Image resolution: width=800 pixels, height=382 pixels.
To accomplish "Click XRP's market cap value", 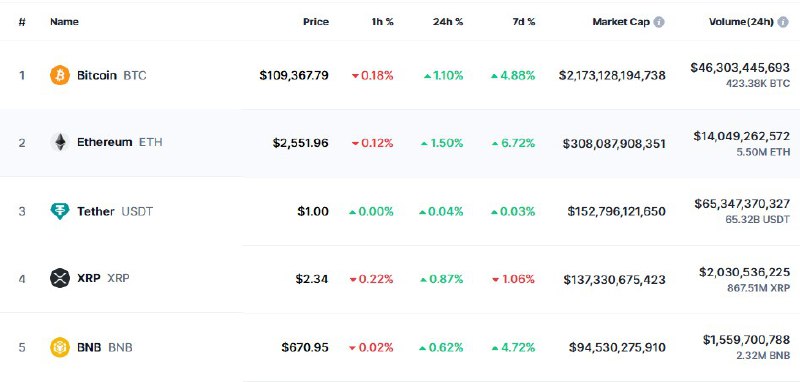I will tap(614, 279).
